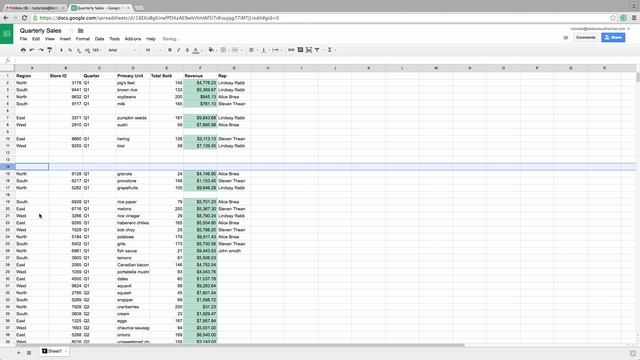This screenshot has width=640, height=360.
Task: Open the all sheets list icon
Action: (x=29, y=352)
